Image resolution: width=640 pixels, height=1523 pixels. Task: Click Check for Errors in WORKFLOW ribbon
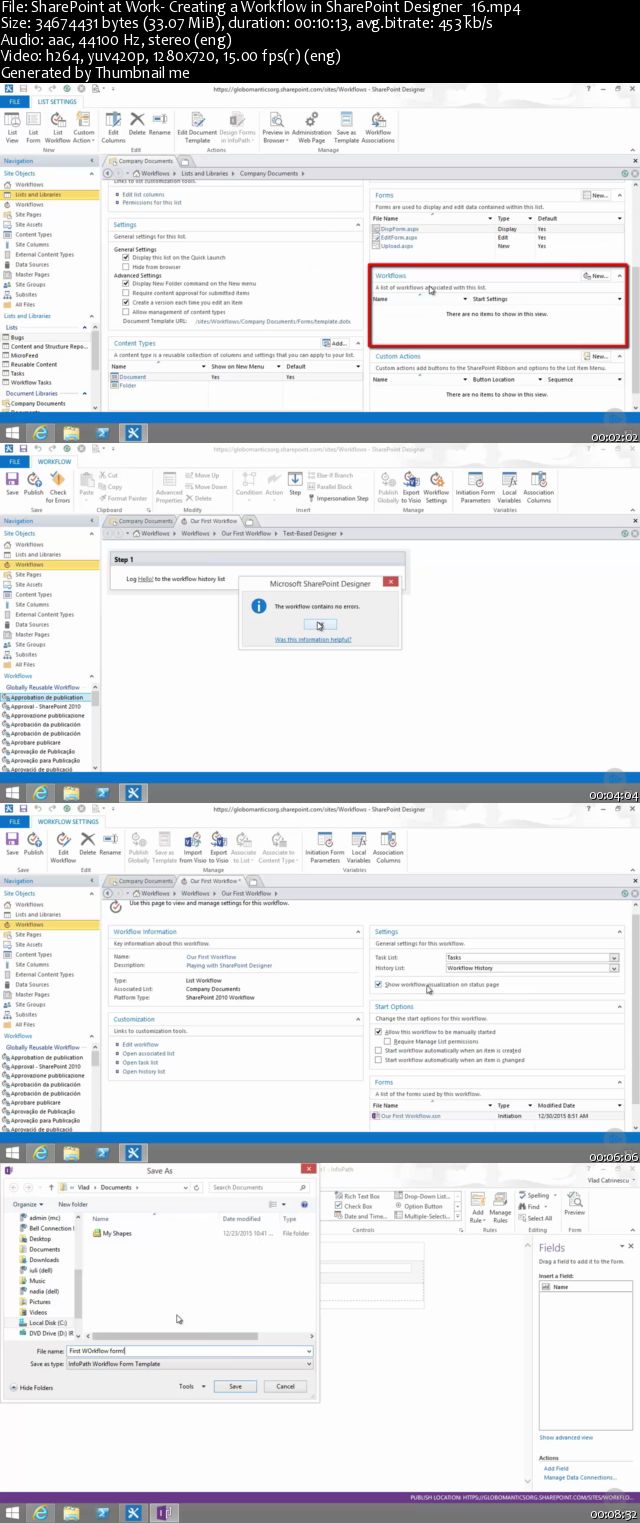pyautogui.click(x=58, y=487)
